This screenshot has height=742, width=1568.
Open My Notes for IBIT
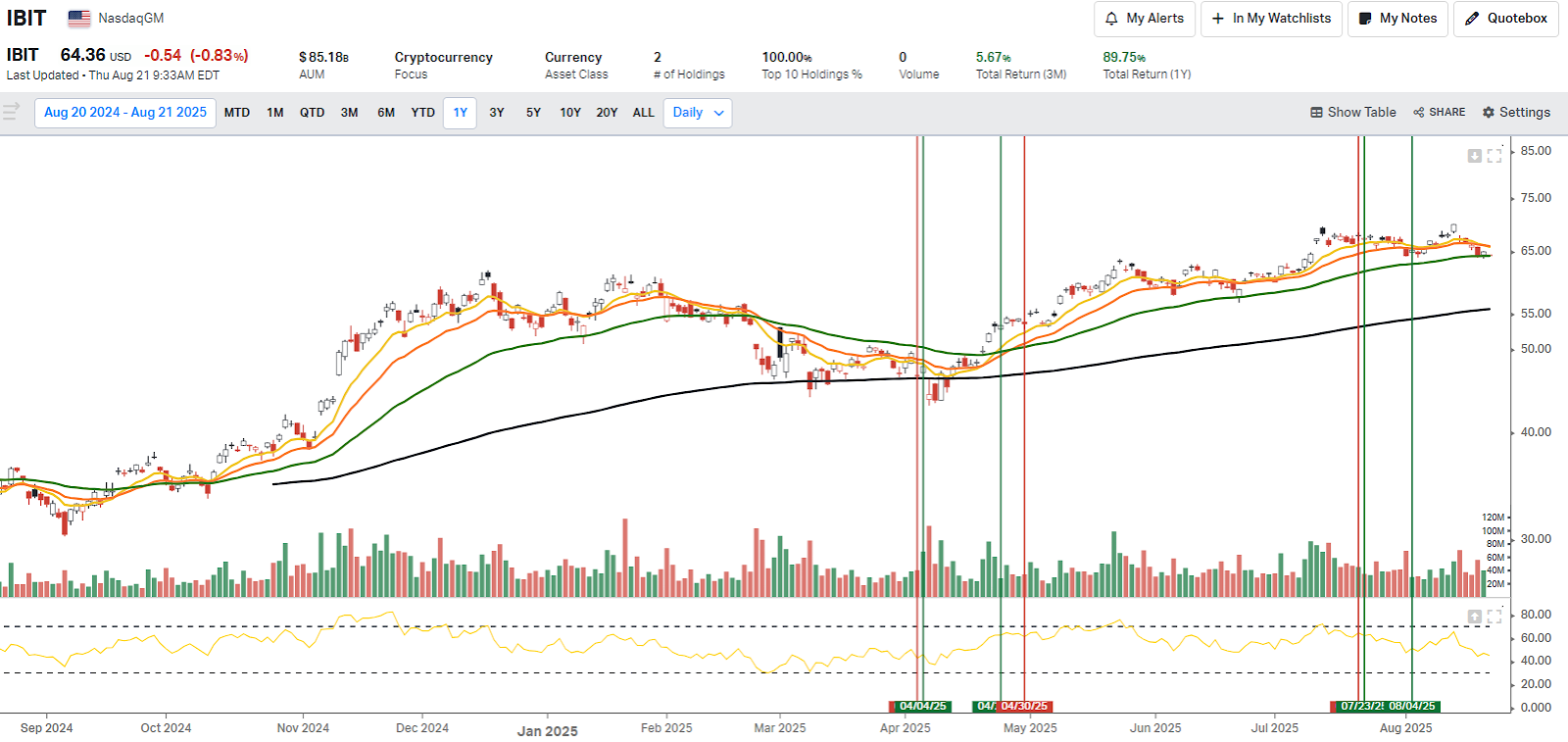tap(1397, 19)
